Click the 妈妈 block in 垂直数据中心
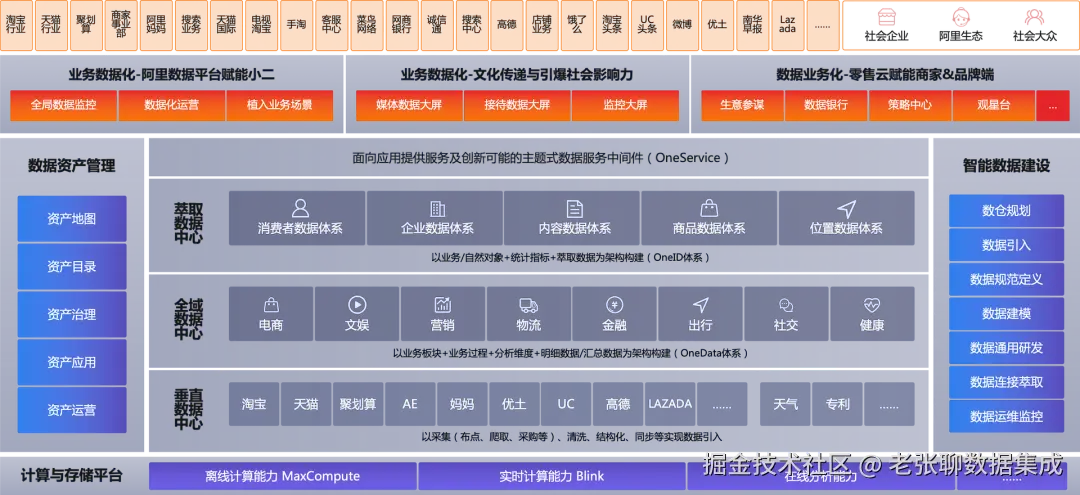 click(x=462, y=404)
